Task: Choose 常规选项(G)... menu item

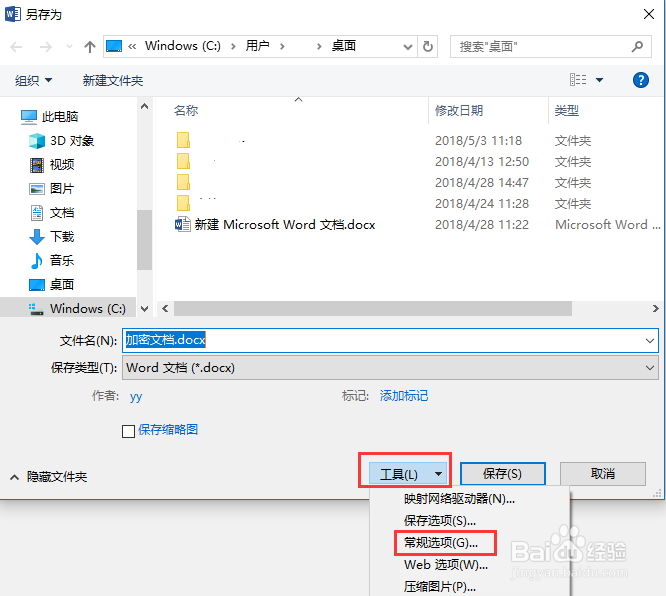Action: 441,542
